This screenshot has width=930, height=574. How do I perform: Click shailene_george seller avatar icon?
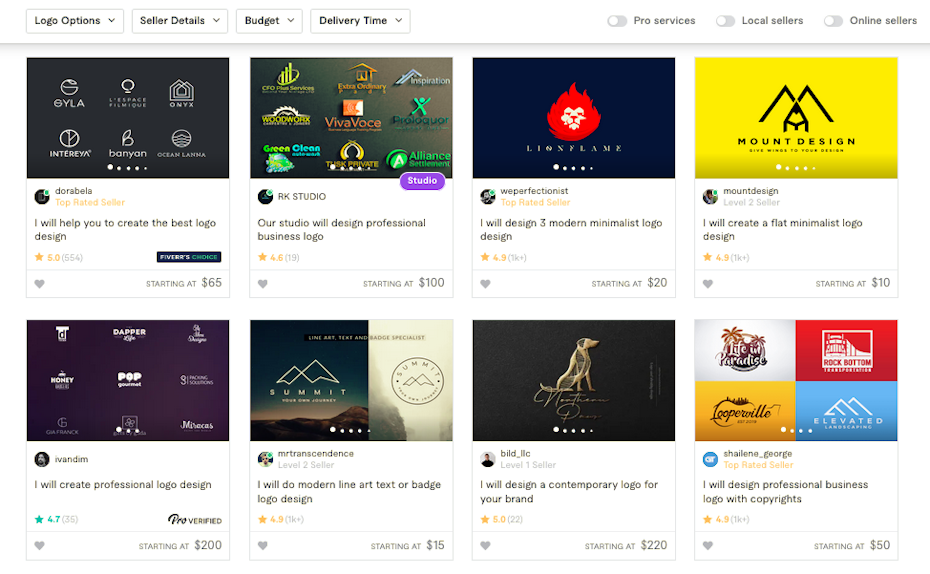tap(710, 459)
